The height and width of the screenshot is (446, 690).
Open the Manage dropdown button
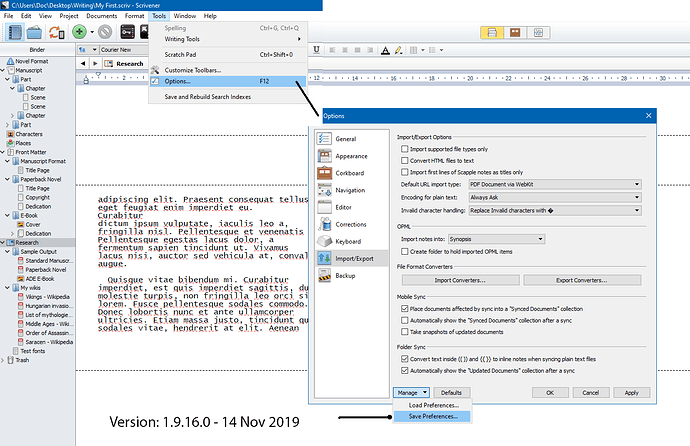click(411, 393)
